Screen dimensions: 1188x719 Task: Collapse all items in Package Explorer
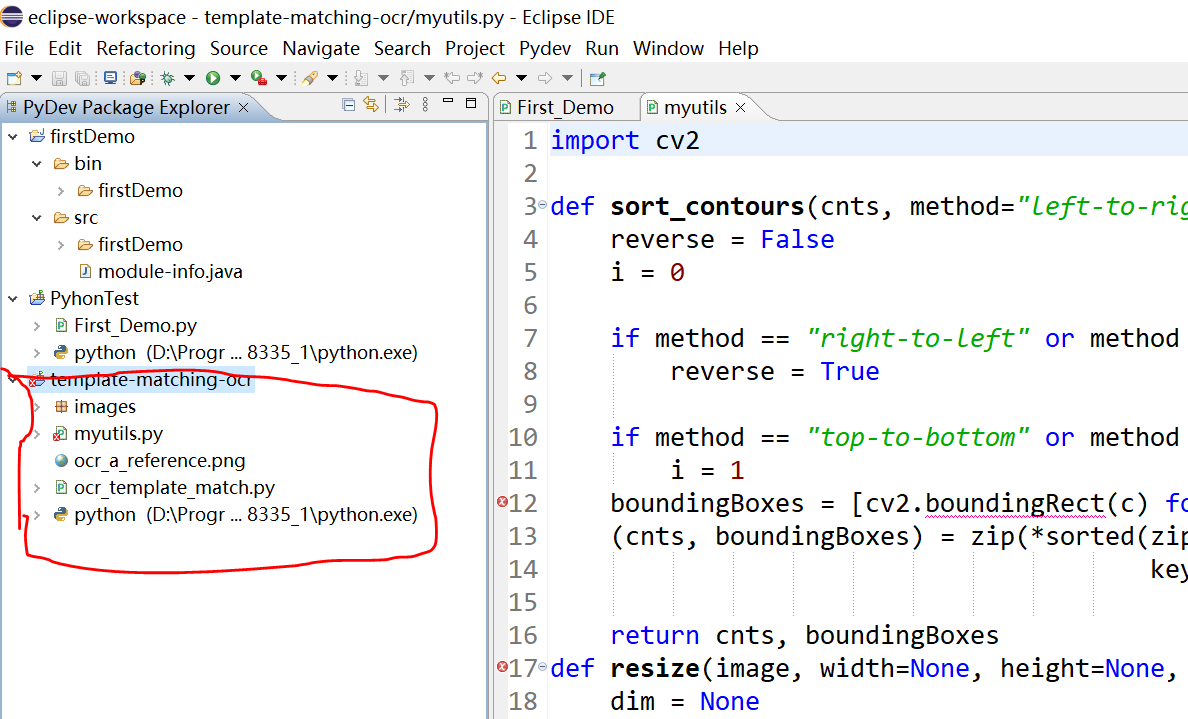pyautogui.click(x=349, y=105)
